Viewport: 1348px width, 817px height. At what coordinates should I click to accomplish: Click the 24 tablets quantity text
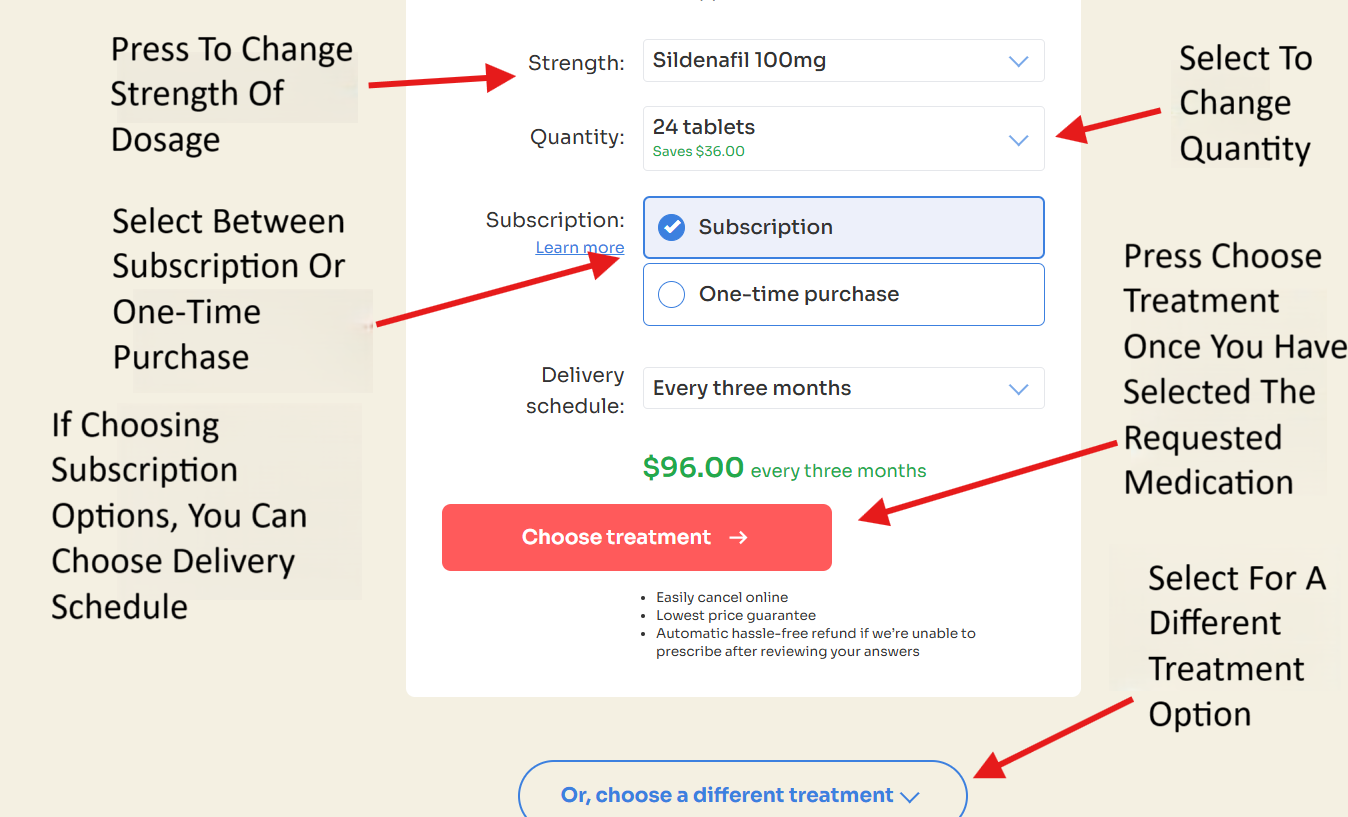point(704,127)
